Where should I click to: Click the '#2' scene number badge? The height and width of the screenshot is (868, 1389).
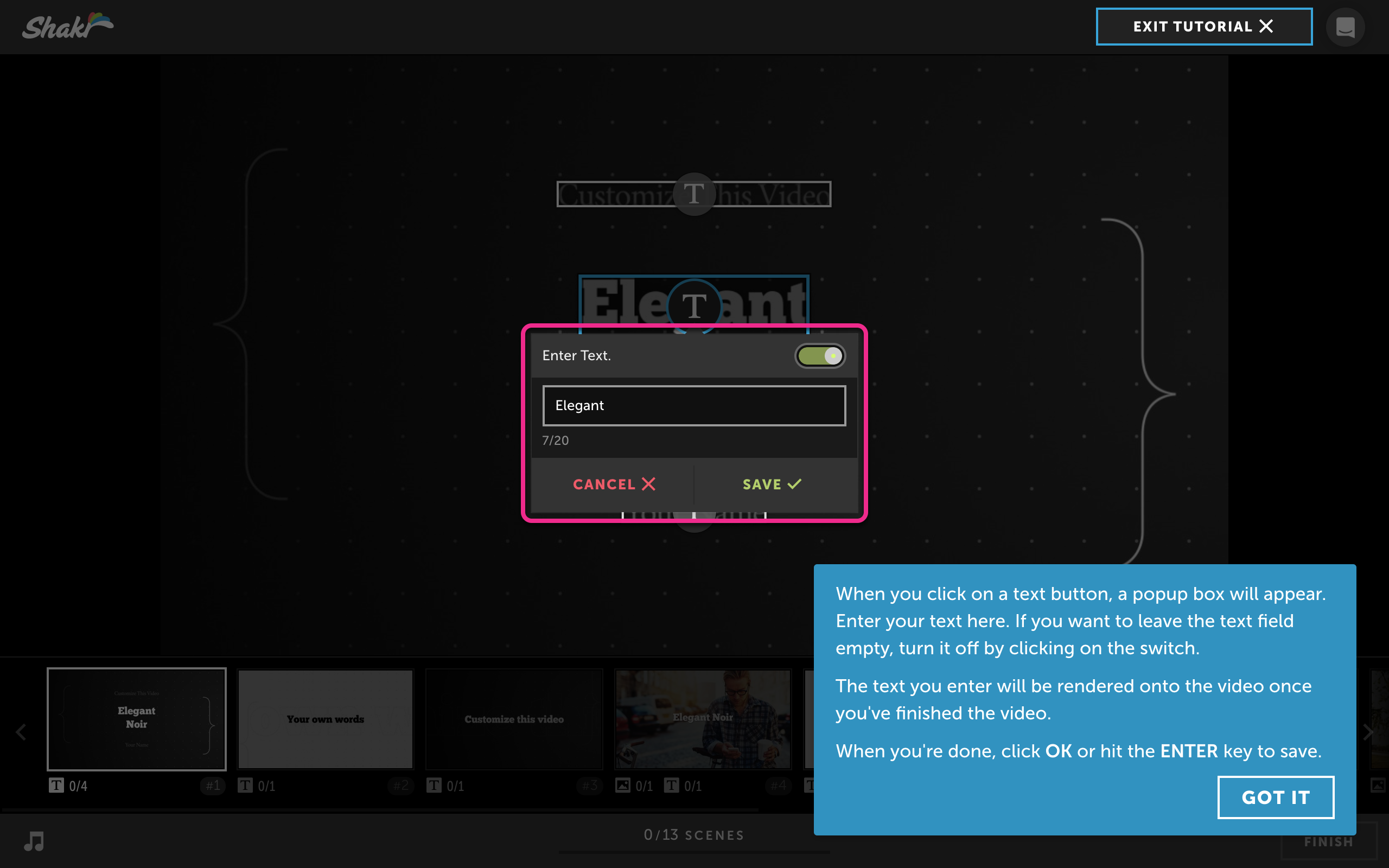click(x=401, y=786)
